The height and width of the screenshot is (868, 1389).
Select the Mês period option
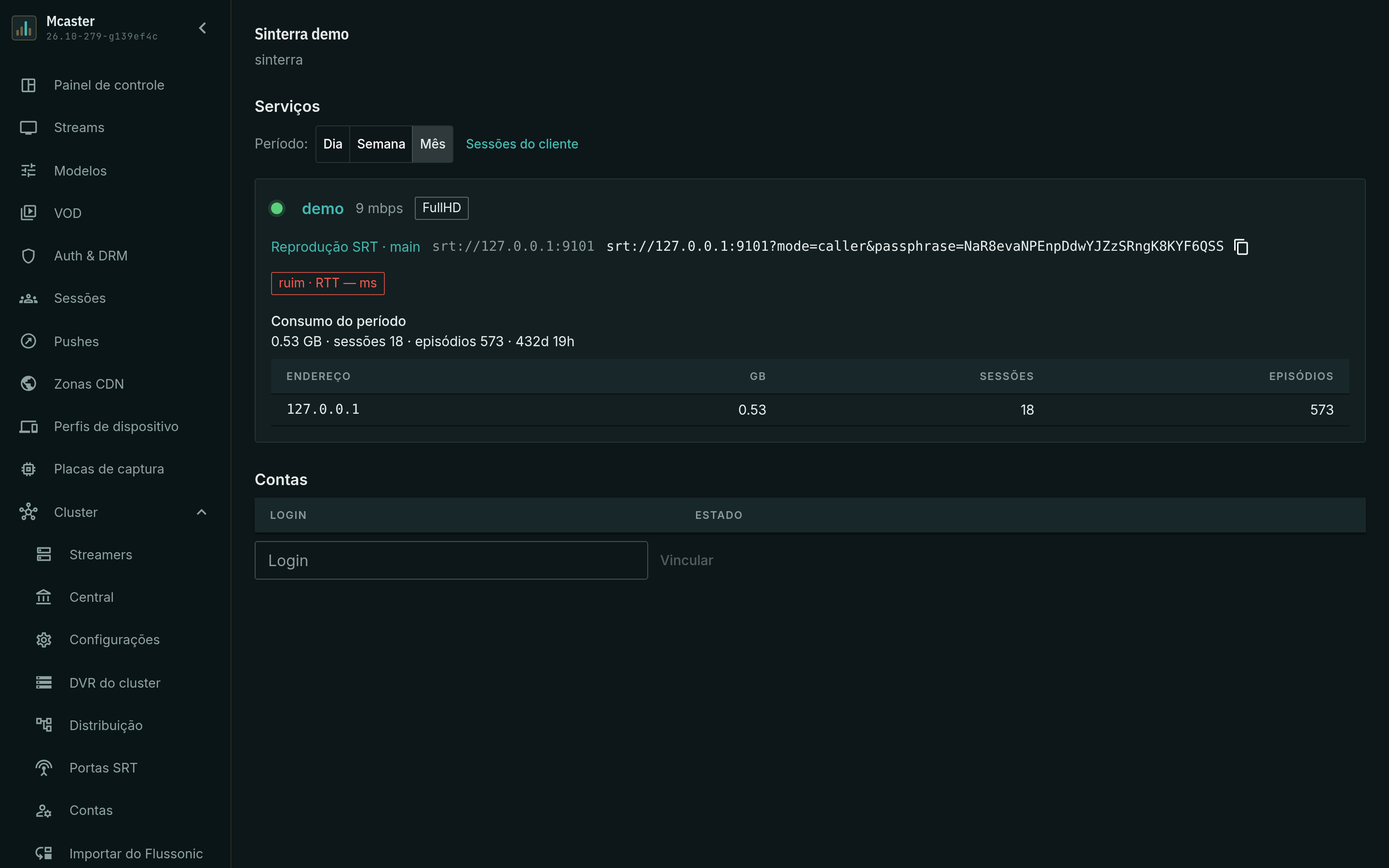tap(432, 144)
